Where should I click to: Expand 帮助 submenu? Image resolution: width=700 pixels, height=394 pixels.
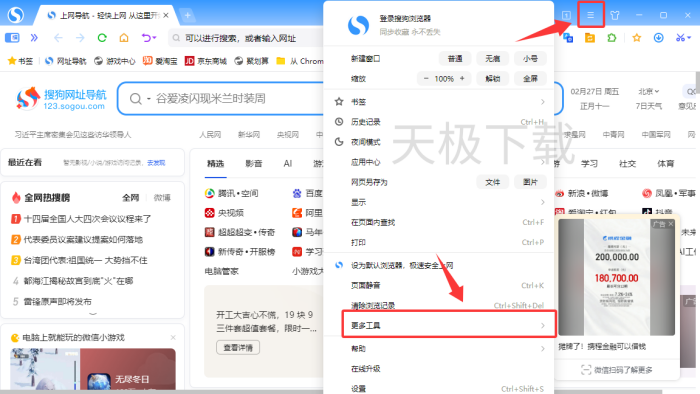tap(440, 348)
